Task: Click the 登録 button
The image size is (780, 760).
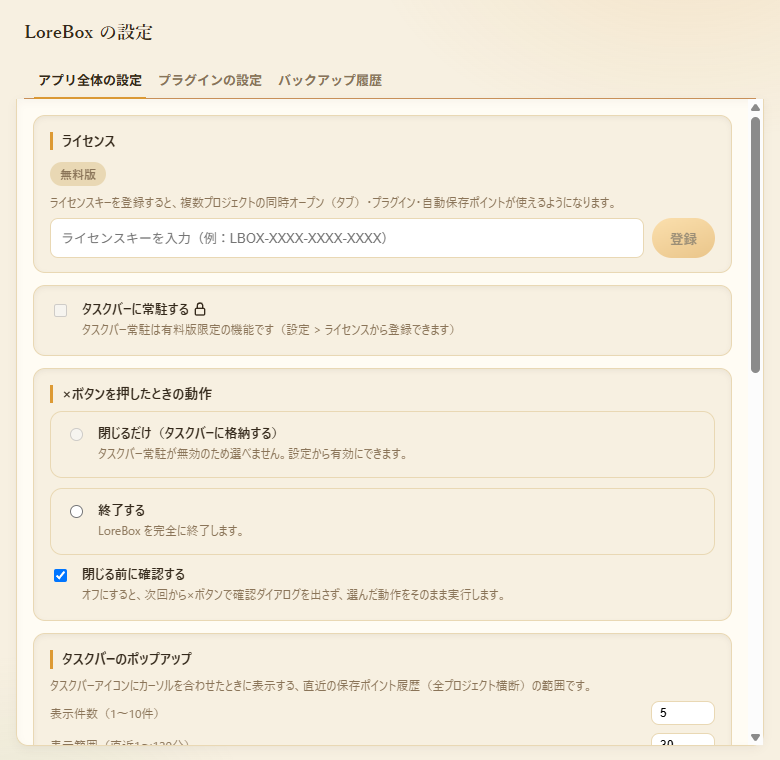Action: pyautogui.click(x=683, y=238)
